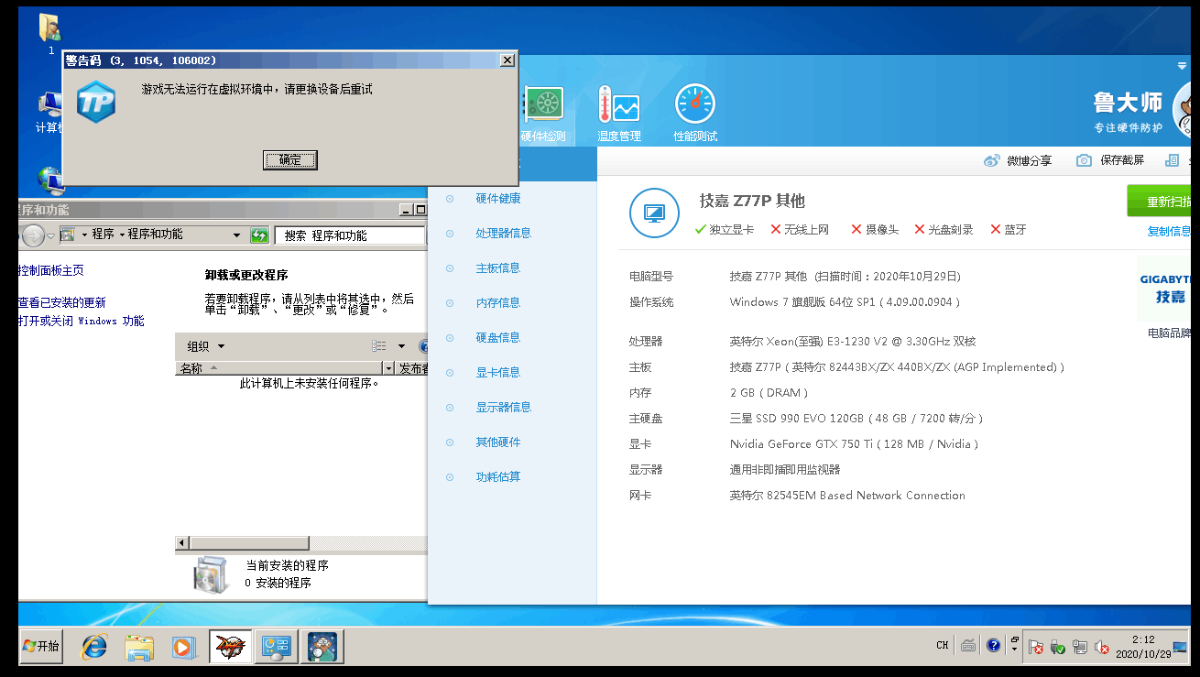The width and height of the screenshot is (1200, 677).
Task: Select 处理器信息 in the sidebar
Action: 503,233
